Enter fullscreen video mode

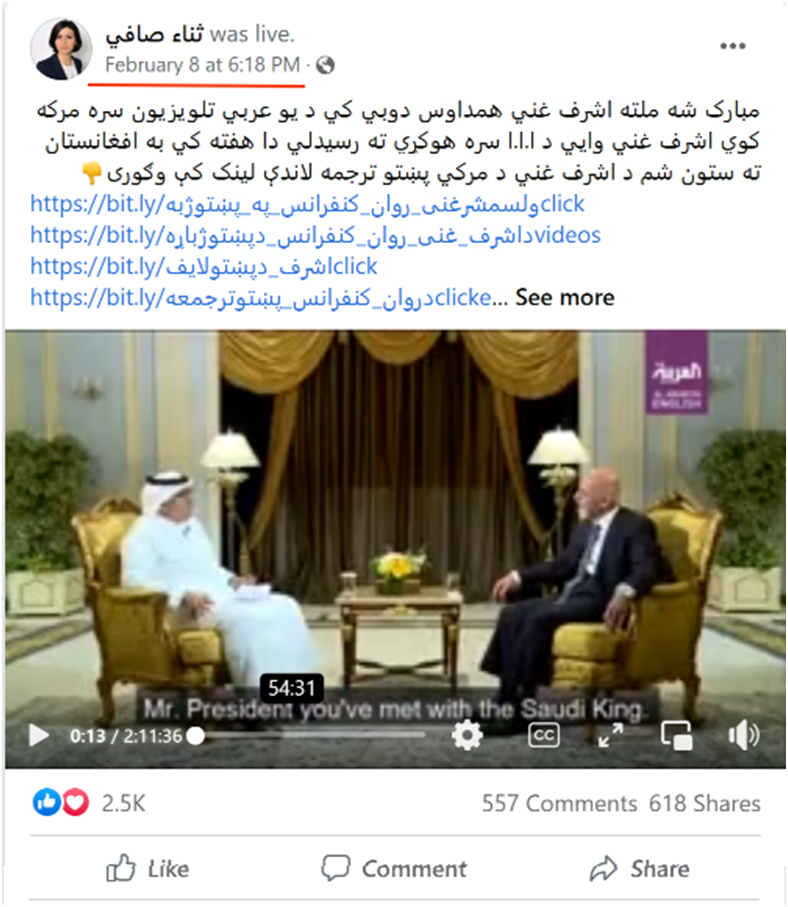[611, 735]
